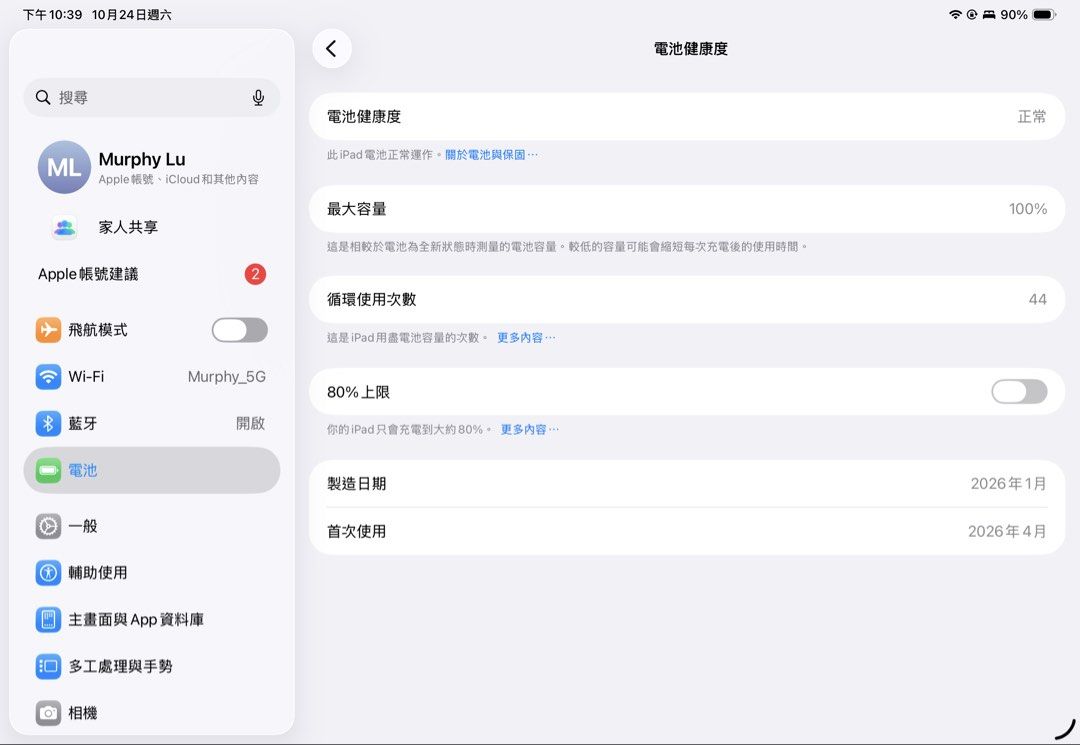
Task: Tap the General gear icon
Action: click(x=48, y=527)
